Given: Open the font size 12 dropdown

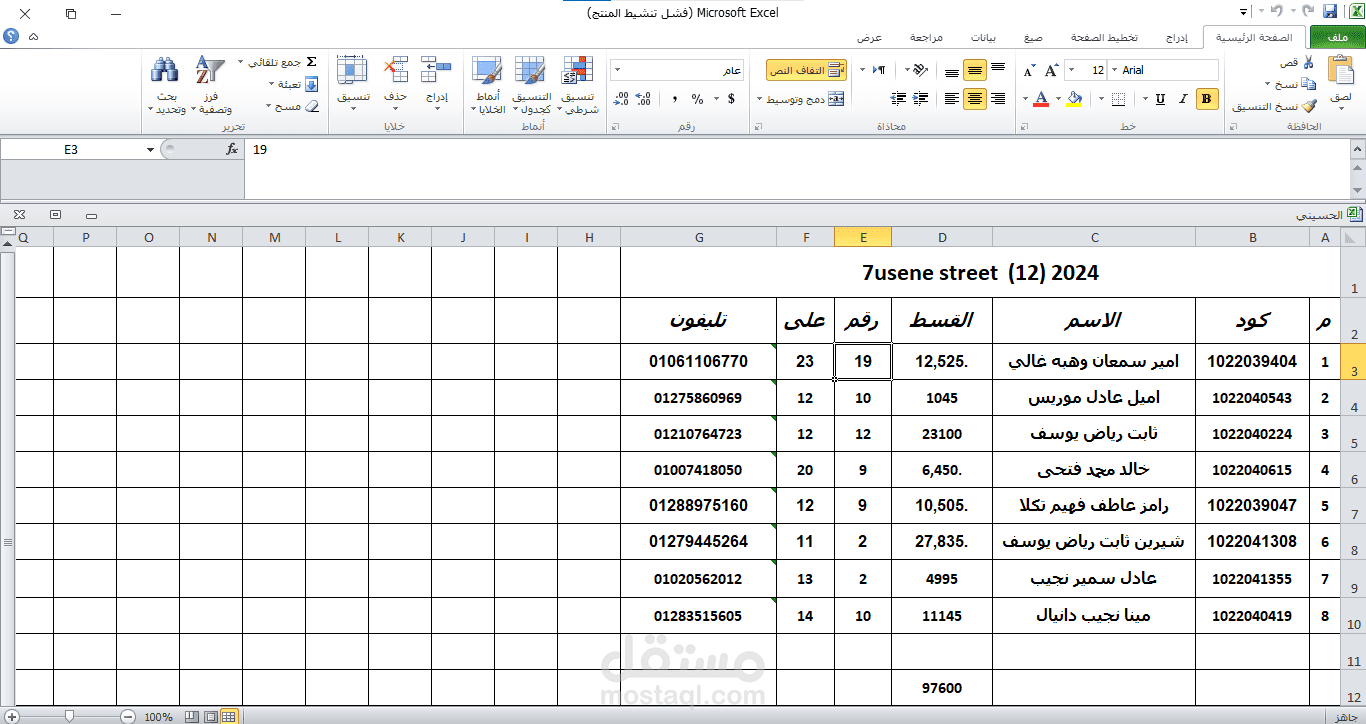Looking at the screenshot, I should pyautogui.click(x=1071, y=70).
